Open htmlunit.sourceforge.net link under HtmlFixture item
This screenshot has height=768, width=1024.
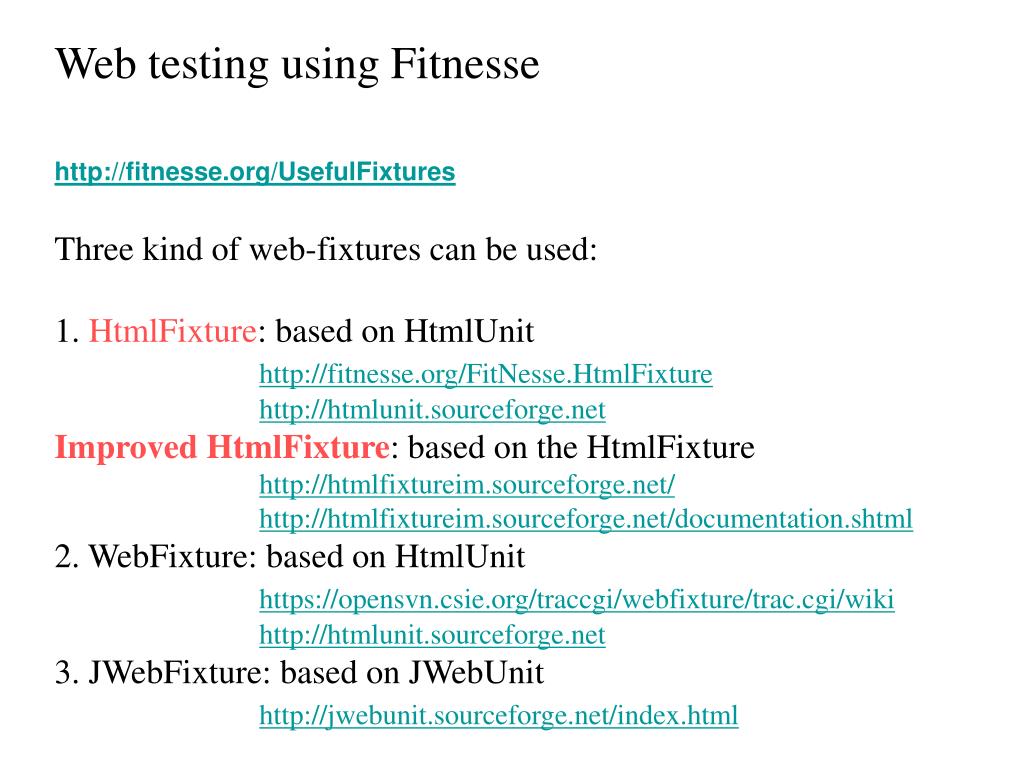432,410
